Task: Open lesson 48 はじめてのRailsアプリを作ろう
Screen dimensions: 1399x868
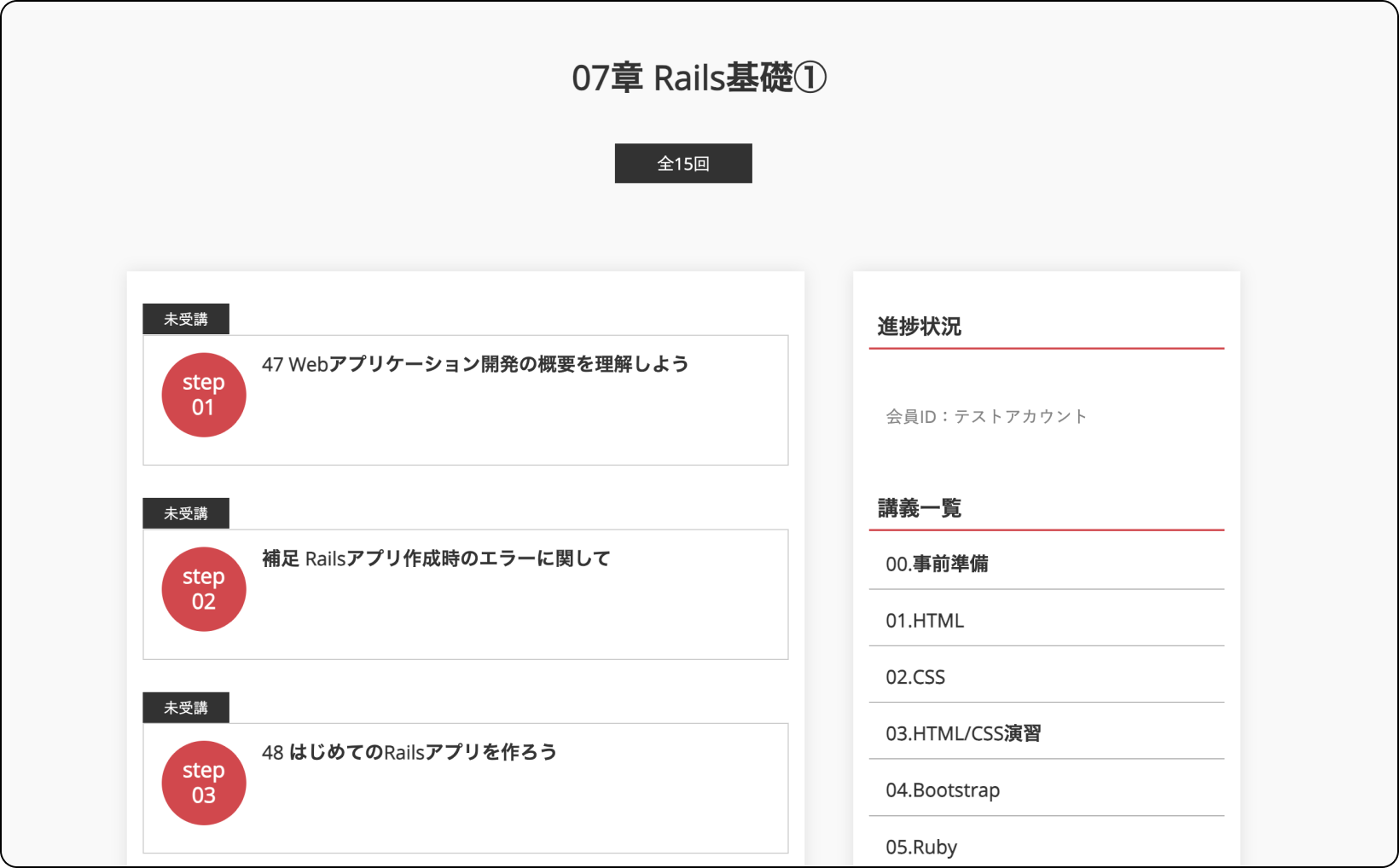Action: (409, 752)
